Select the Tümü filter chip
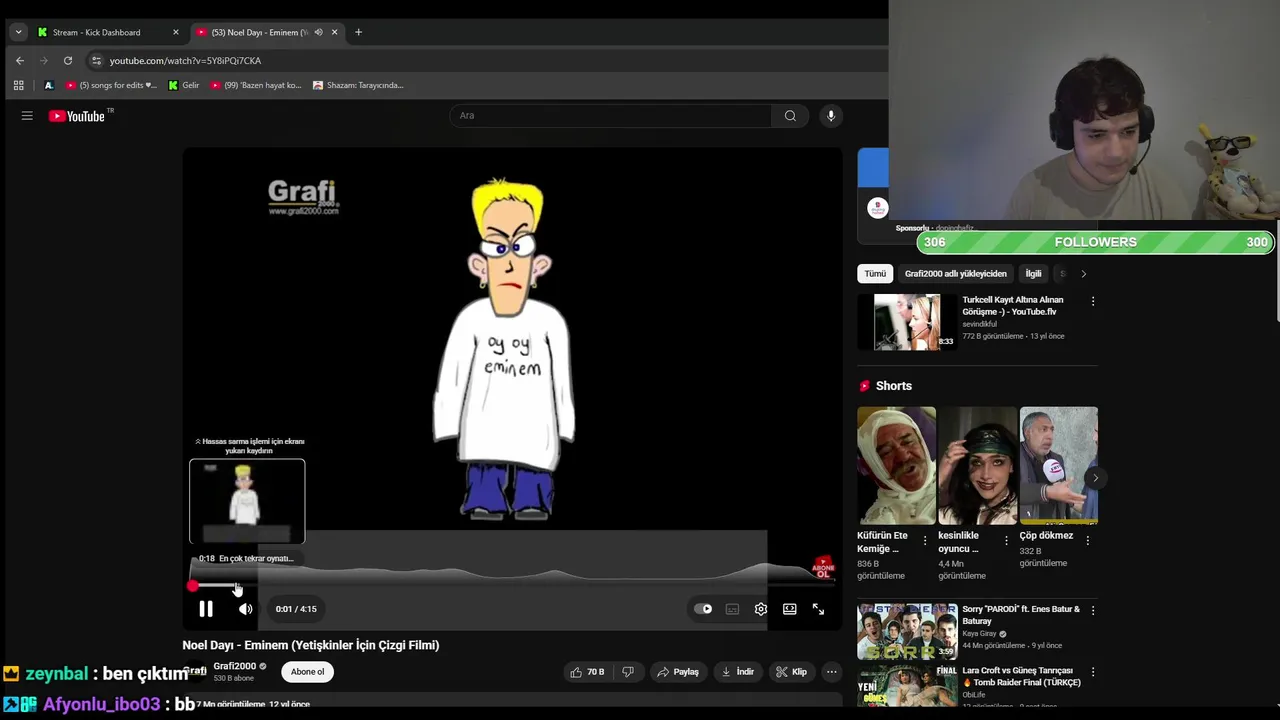This screenshot has width=1280, height=720. click(875, 274)
